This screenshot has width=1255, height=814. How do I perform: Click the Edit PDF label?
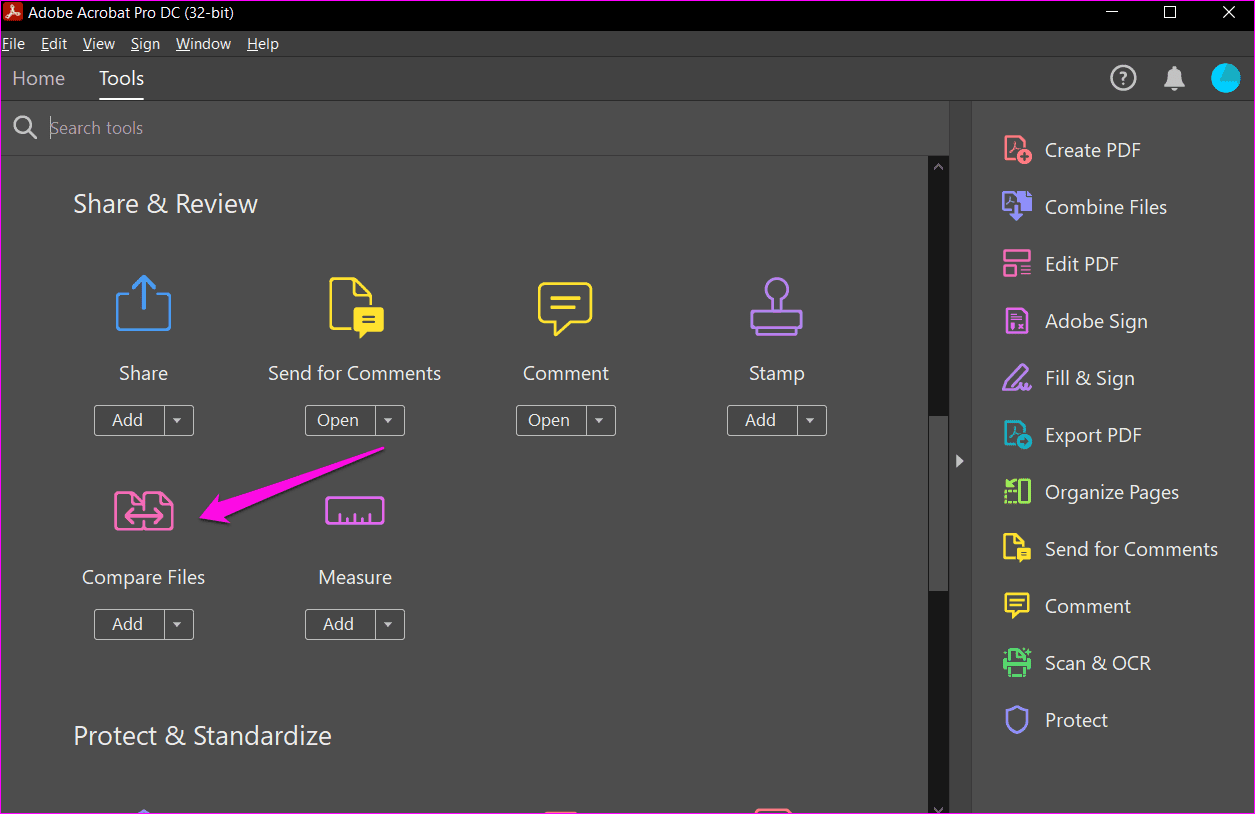1082,264
